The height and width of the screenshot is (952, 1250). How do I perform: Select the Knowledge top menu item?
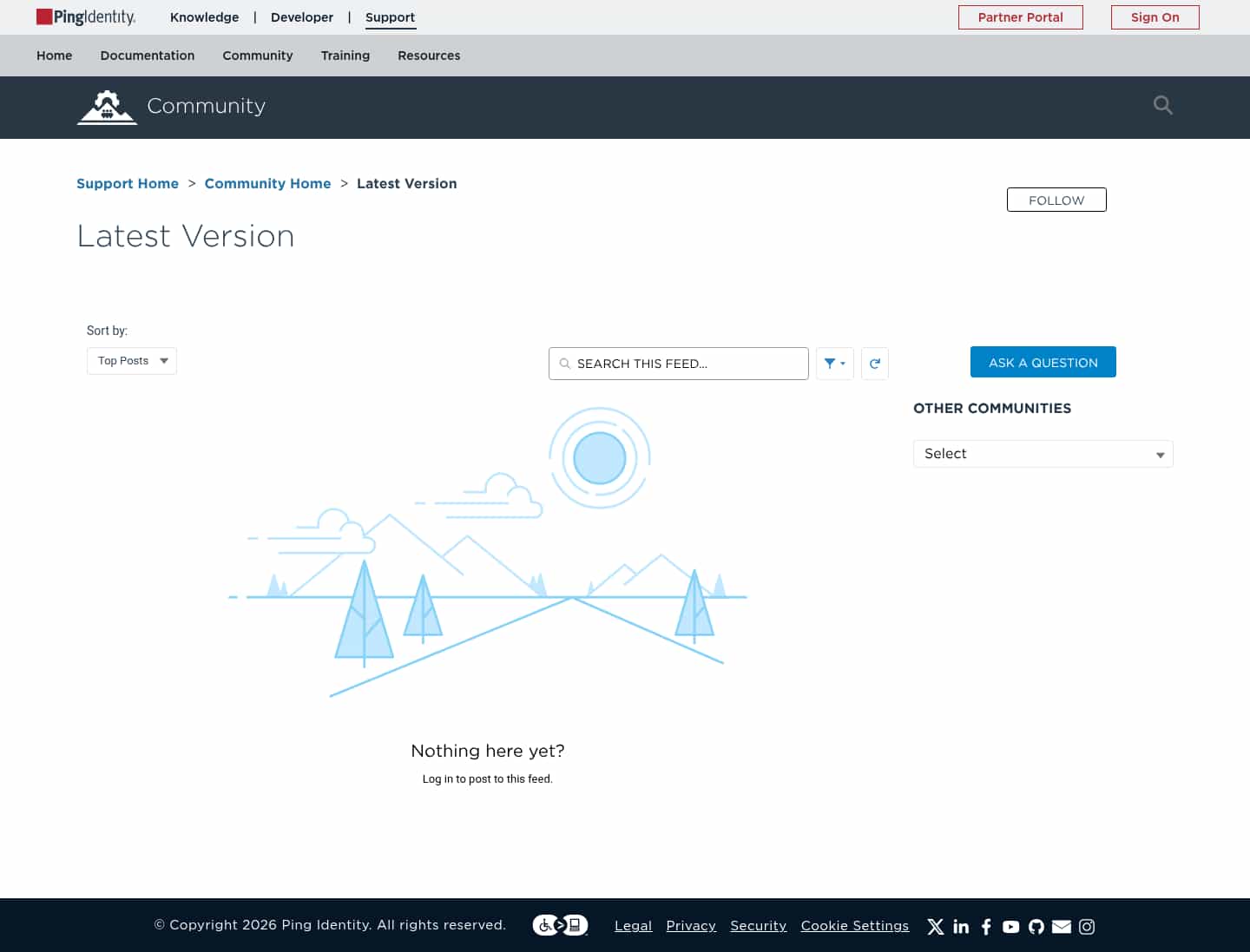click(x=204, y=17)
